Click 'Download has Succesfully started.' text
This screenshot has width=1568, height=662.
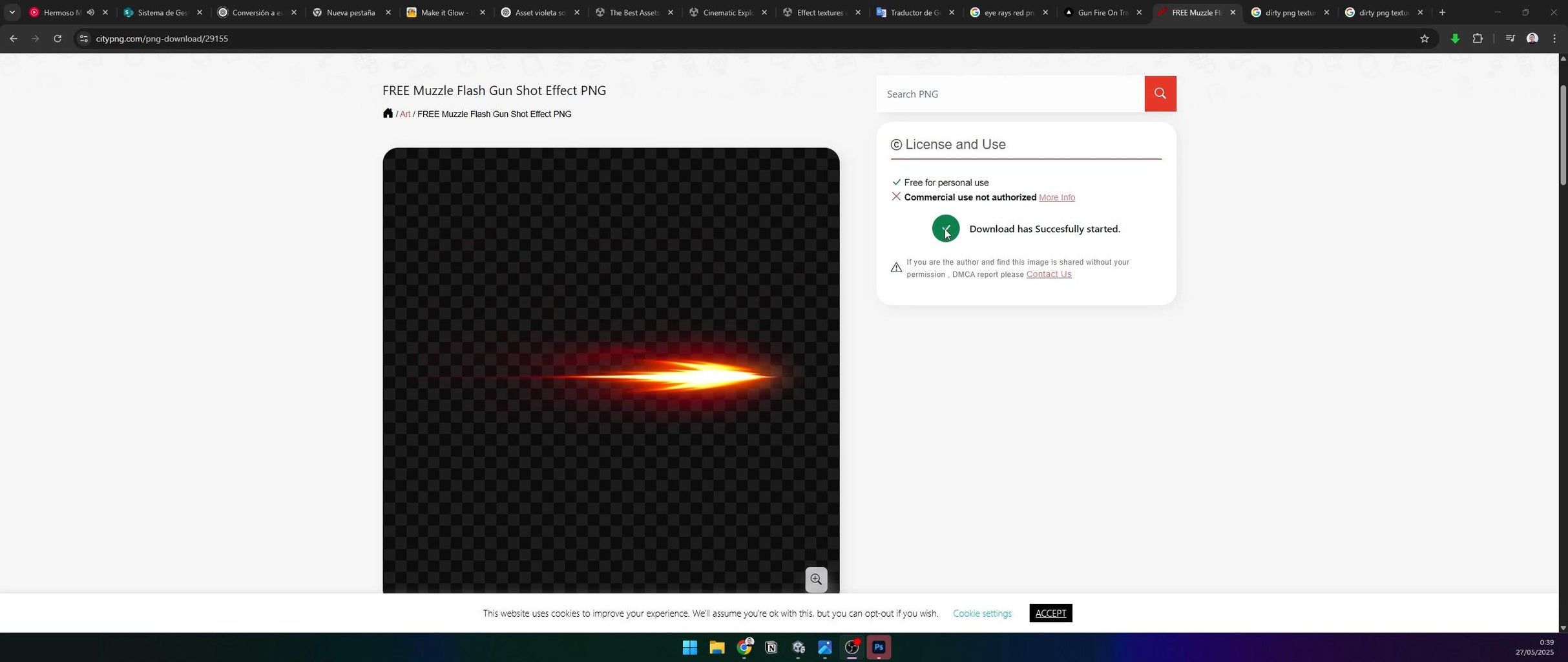click(1045, 229)
